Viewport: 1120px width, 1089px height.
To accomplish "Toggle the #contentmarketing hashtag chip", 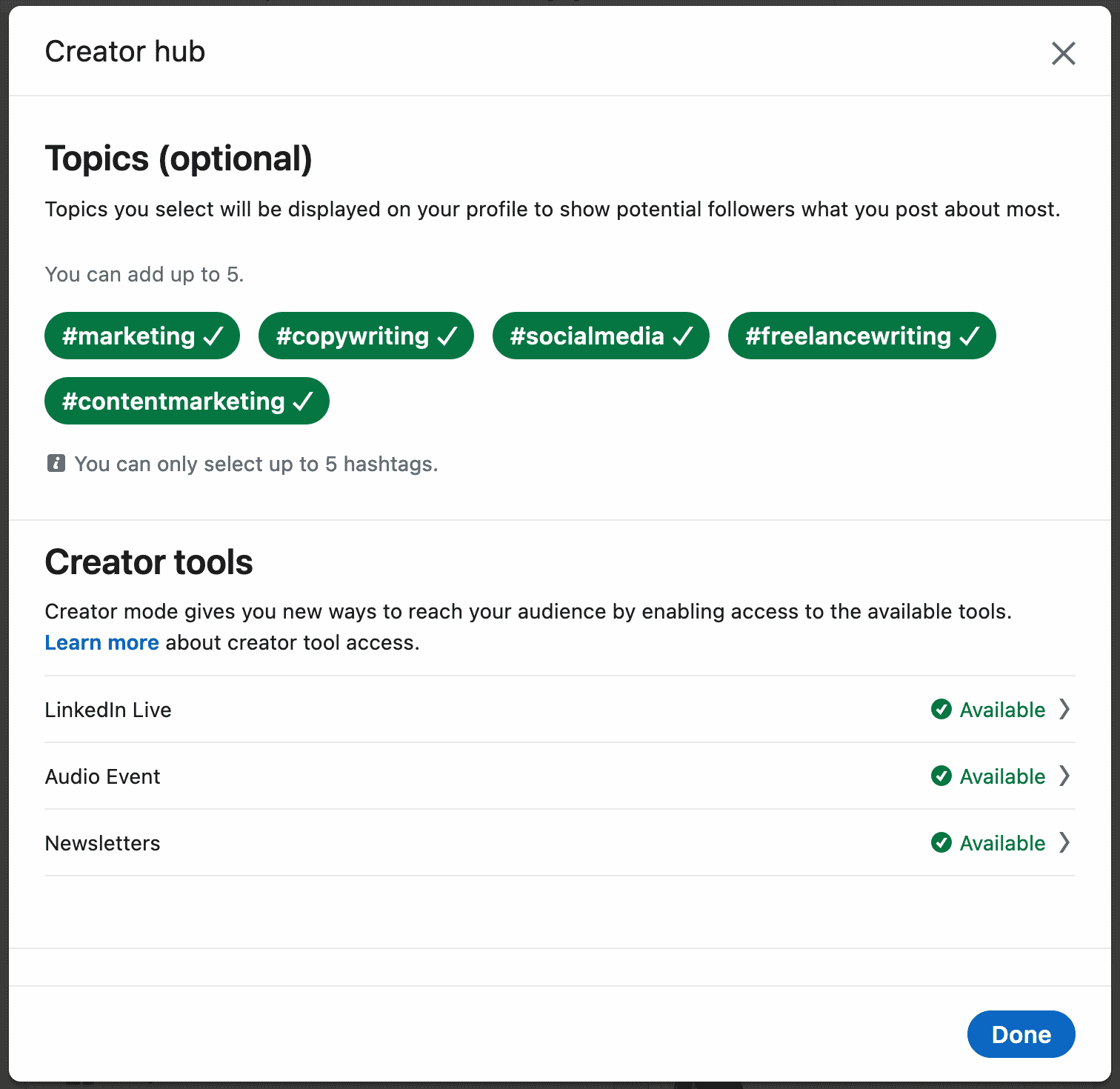I will click(187, 401).
